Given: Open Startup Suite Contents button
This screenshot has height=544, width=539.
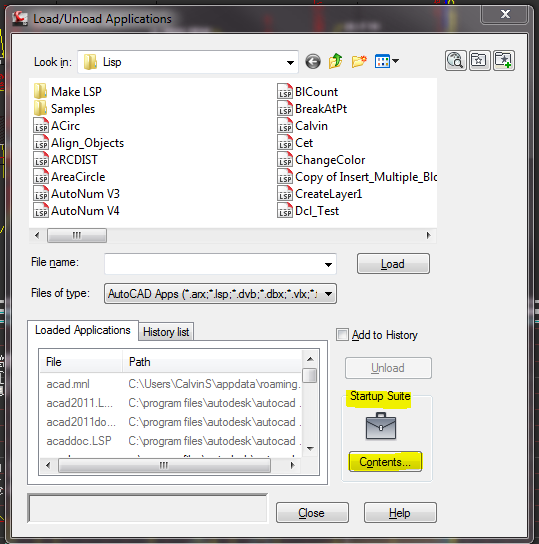Looking at the screenshot, I should 385,462.
